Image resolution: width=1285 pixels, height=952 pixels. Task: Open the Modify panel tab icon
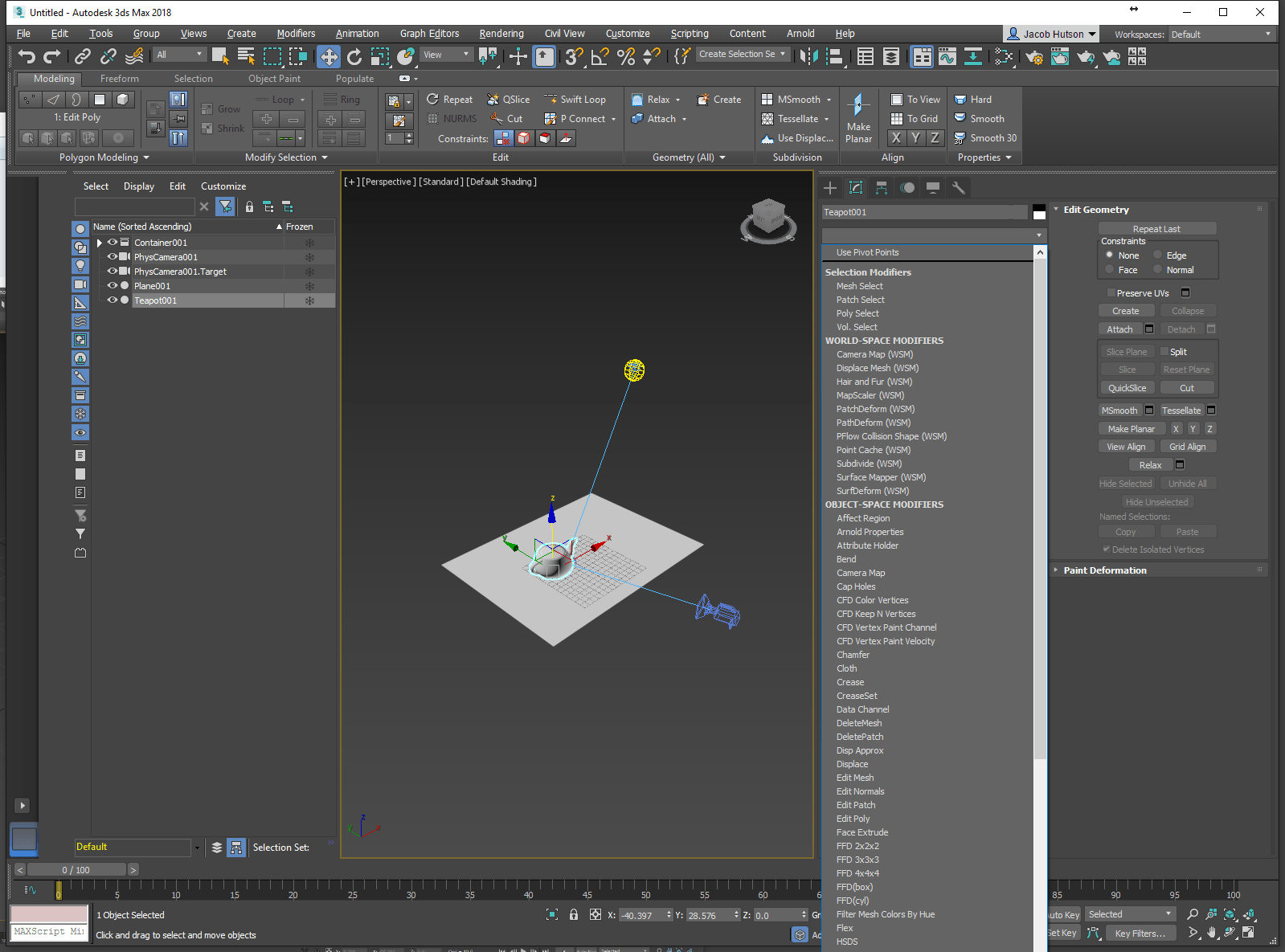pos(856,188)
